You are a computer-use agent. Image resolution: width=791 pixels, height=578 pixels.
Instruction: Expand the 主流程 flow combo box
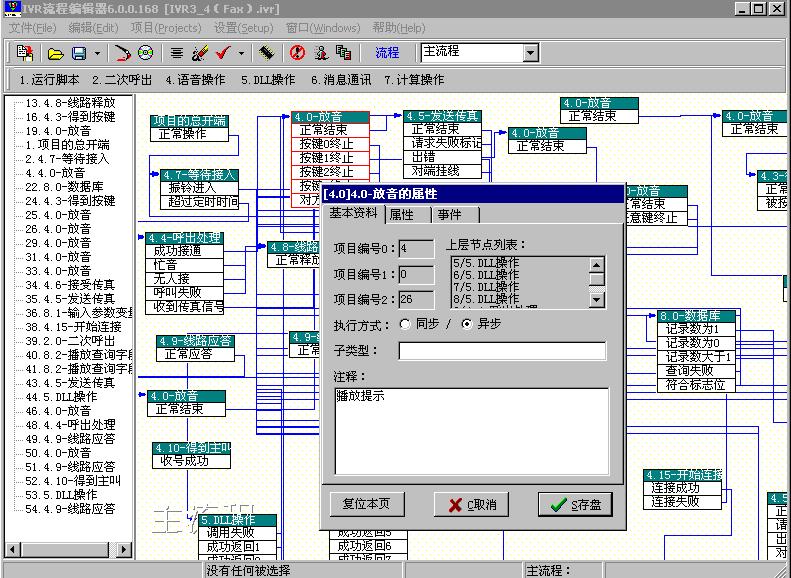(x=530, y=52)
